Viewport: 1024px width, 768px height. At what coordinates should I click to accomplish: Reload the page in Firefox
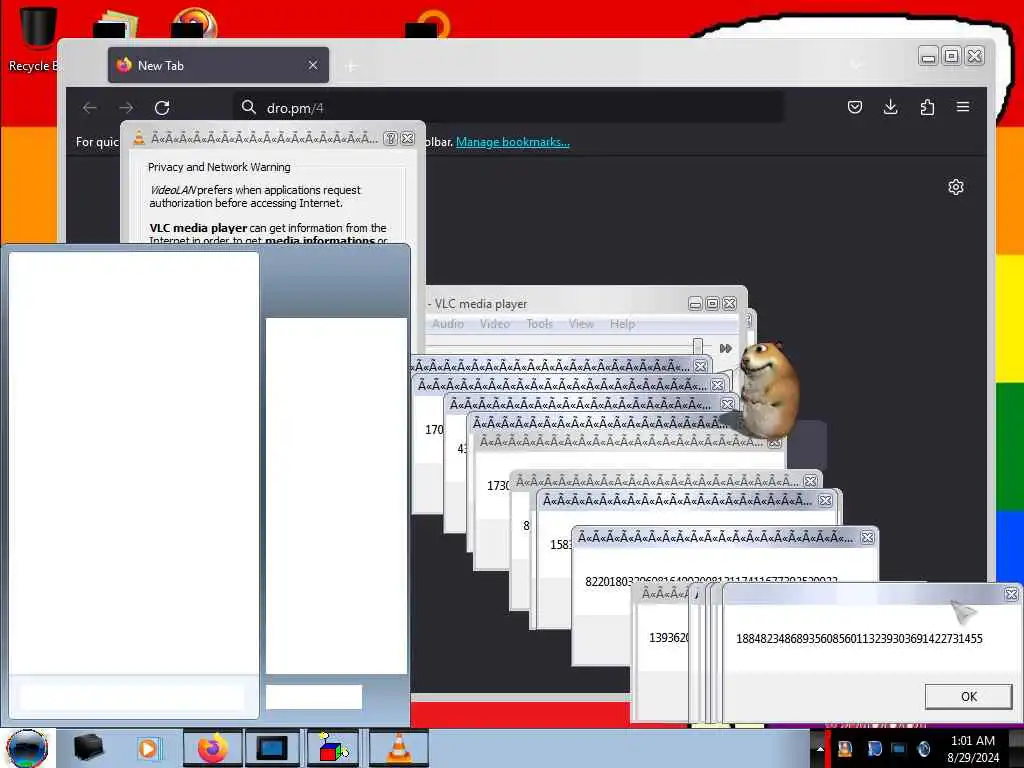pyautogui.click(x=162, y=108)
